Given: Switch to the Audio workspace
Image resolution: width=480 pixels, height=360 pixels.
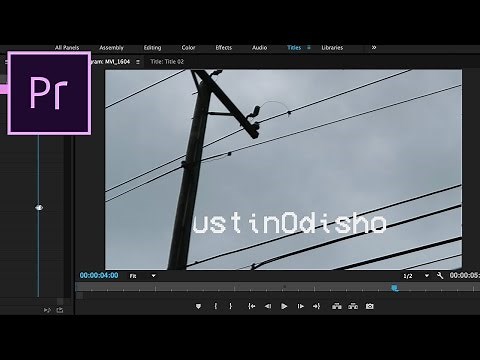Looking at the screenshot, I should click(x=259, y=48).
